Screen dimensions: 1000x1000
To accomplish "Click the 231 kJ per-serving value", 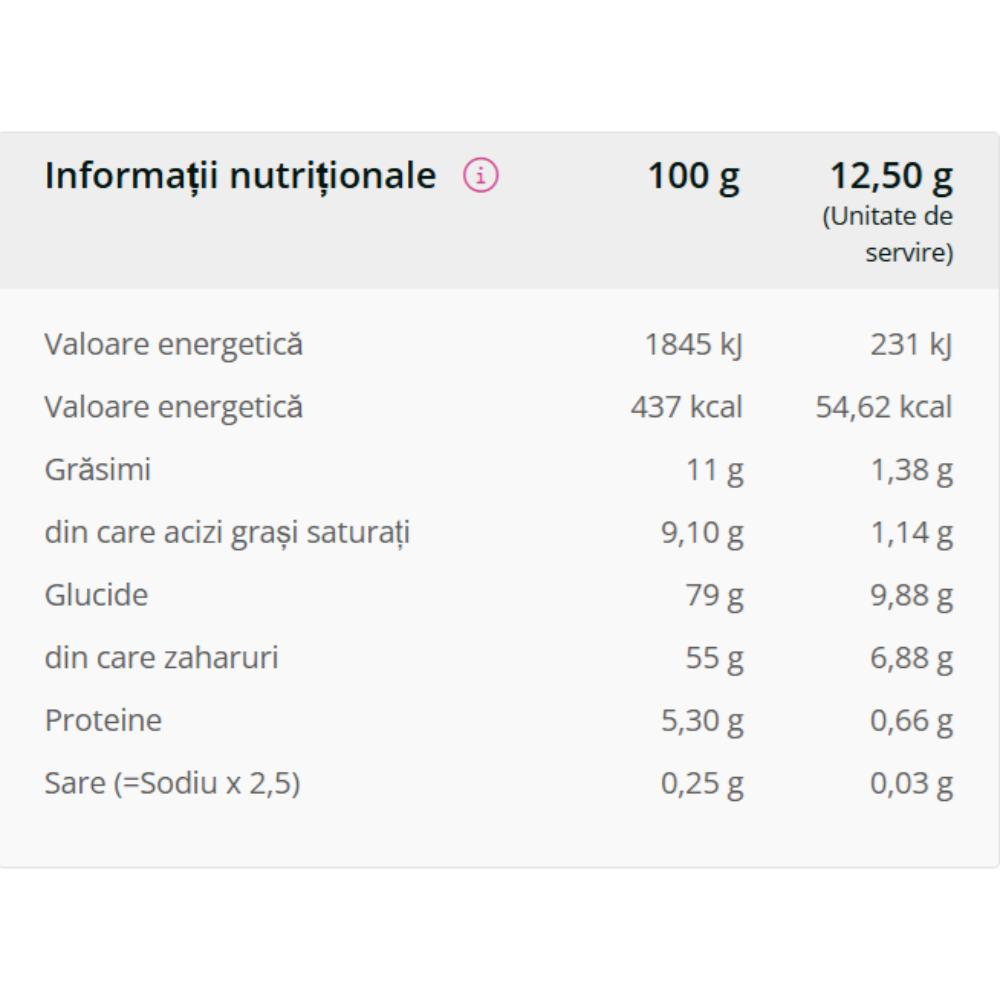I will pyautogui.click(x=910, y=345).
